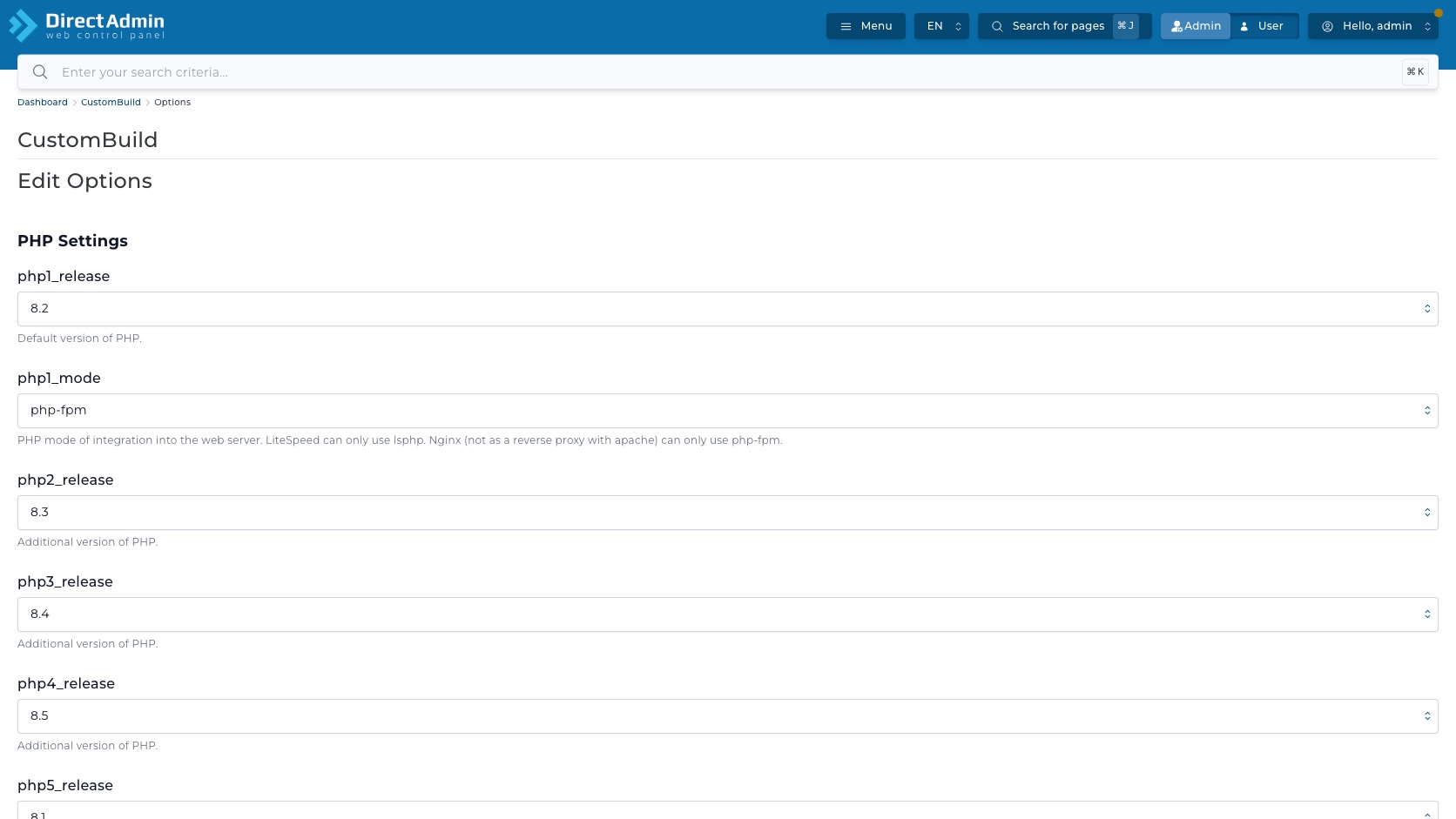Focus the search criteria input field
Image resolution: width=1456 pixels, height=819 pixels.
[x=727, y=72]
